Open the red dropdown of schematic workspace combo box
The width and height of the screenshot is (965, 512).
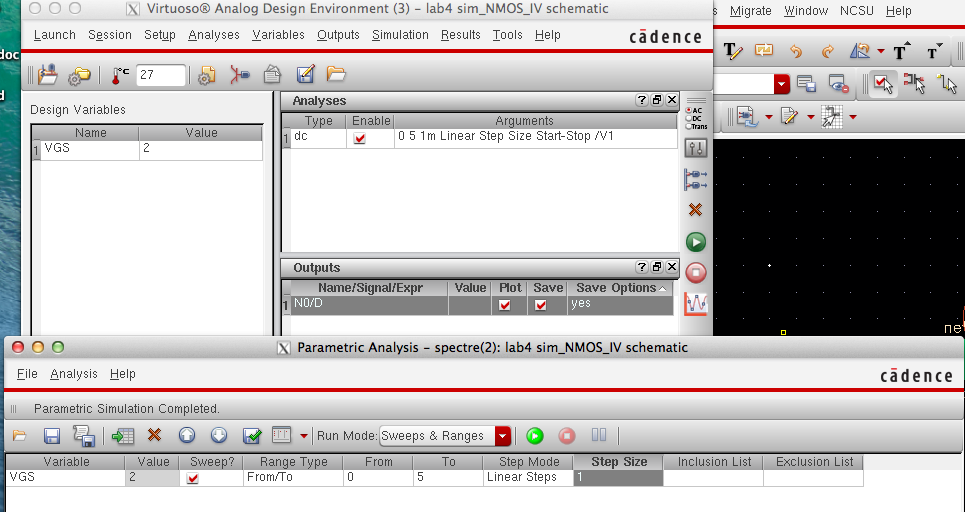coord(782,84)
